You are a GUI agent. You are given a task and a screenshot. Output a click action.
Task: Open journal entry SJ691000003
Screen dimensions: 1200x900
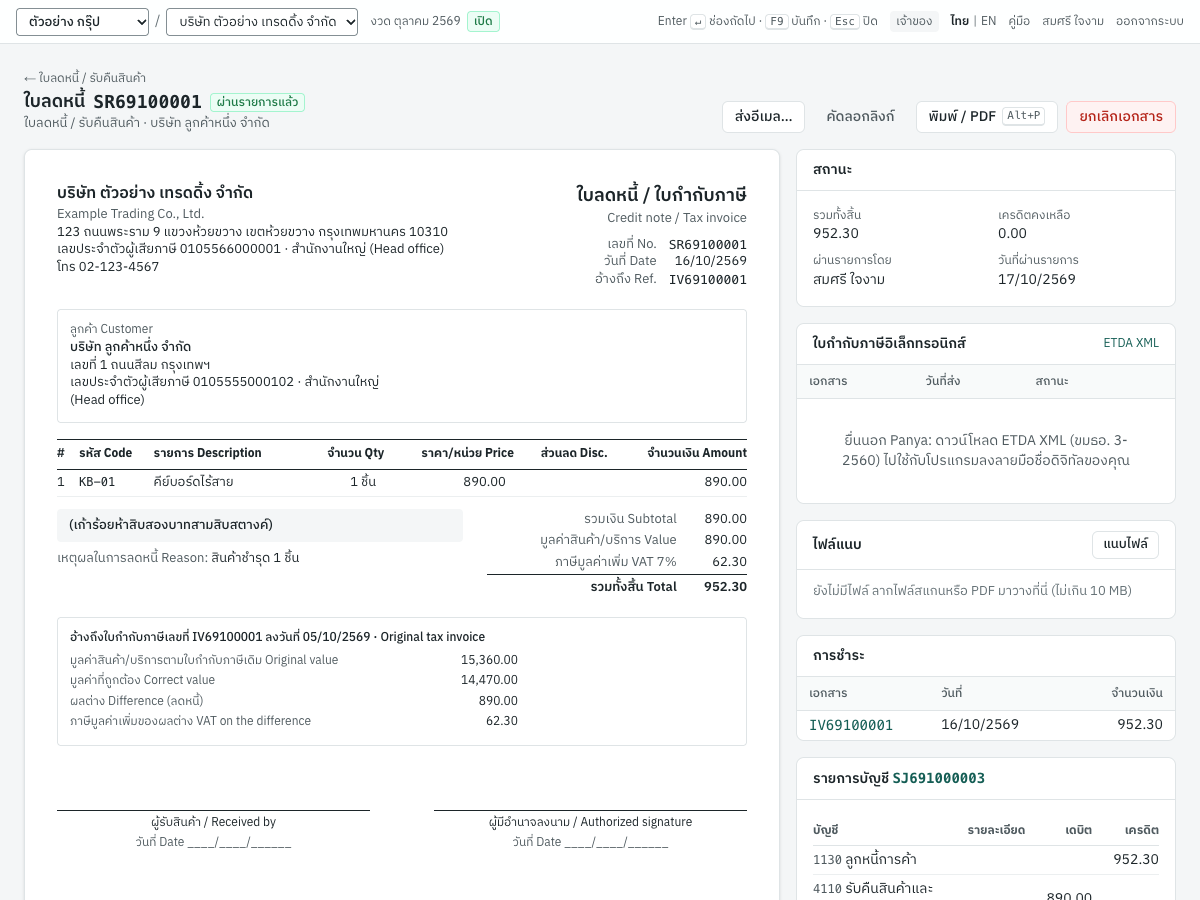[938, 778]
